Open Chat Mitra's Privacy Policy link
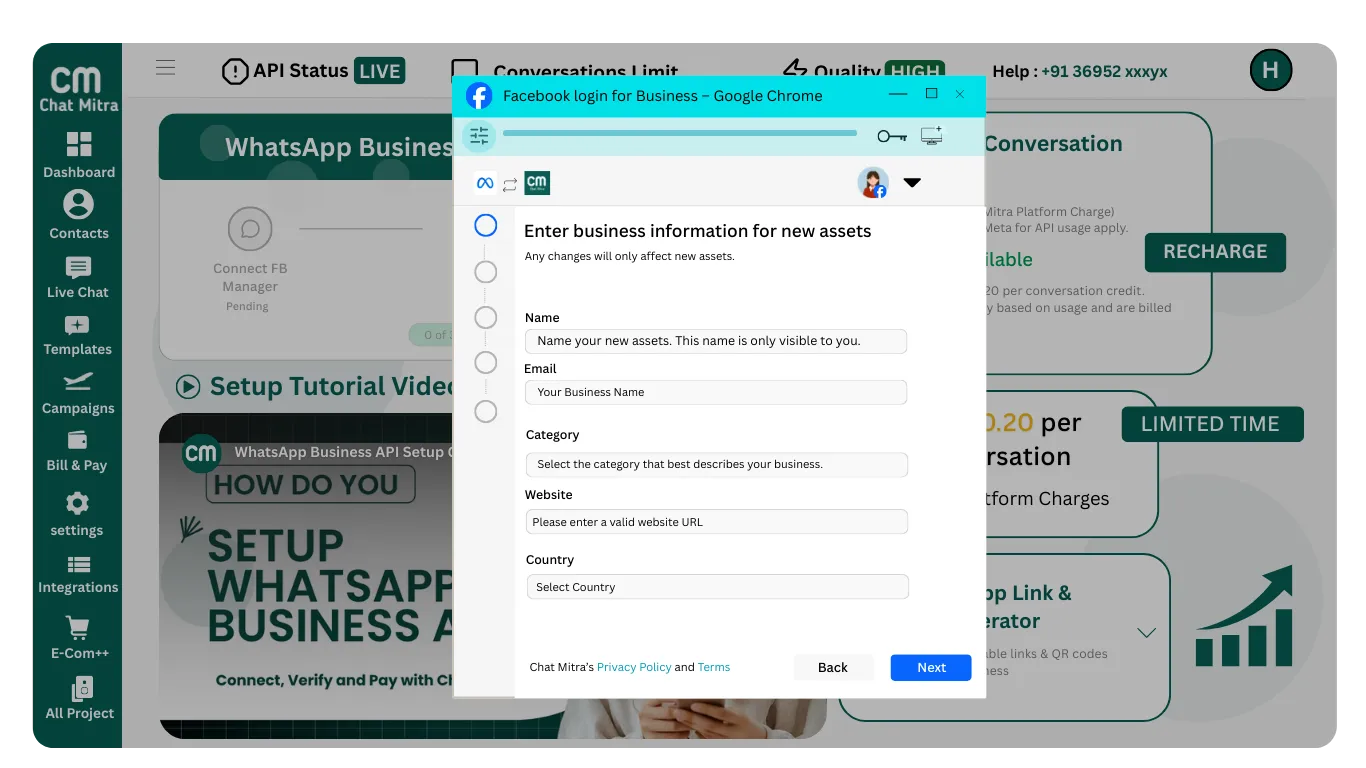The height and width of the screenshot is (768, 1366). point(634,667)
